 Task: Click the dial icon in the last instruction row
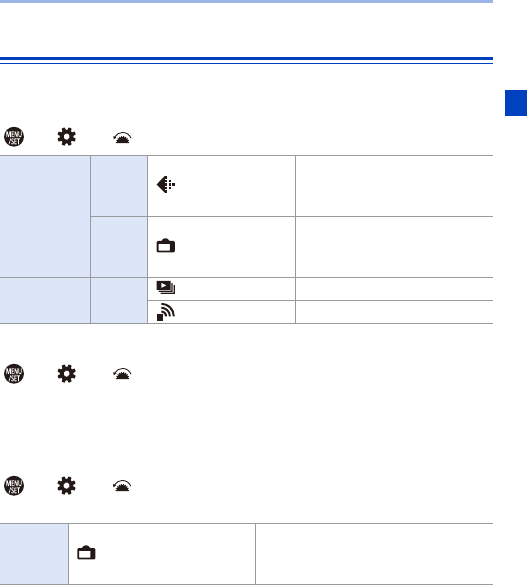122,486
